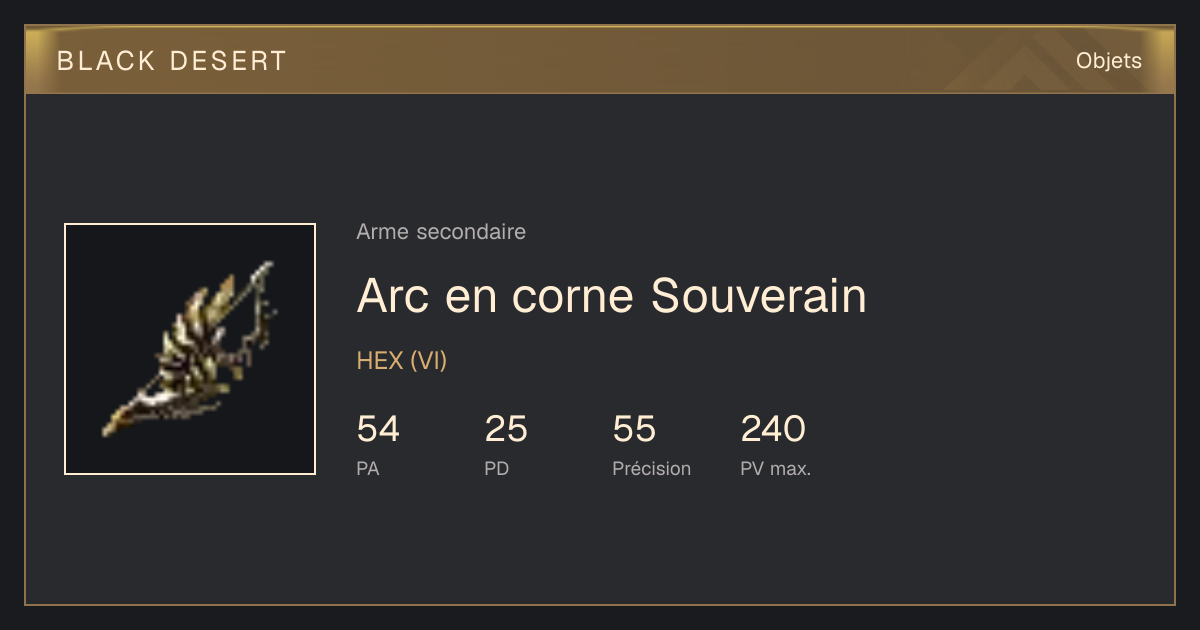Click the 55 accuracy value
Viewport: 1200px width, 630px height.
pyautogui.click(x=634, y=429)
